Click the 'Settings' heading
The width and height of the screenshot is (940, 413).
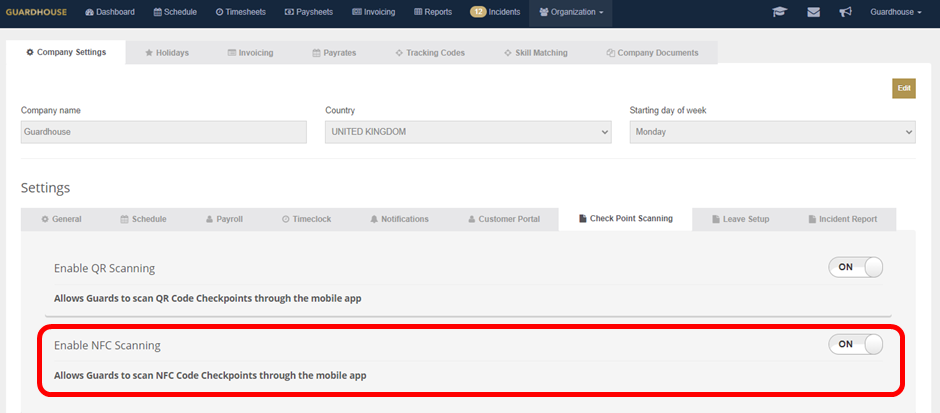pyautogui.click(x=46, y=188)
